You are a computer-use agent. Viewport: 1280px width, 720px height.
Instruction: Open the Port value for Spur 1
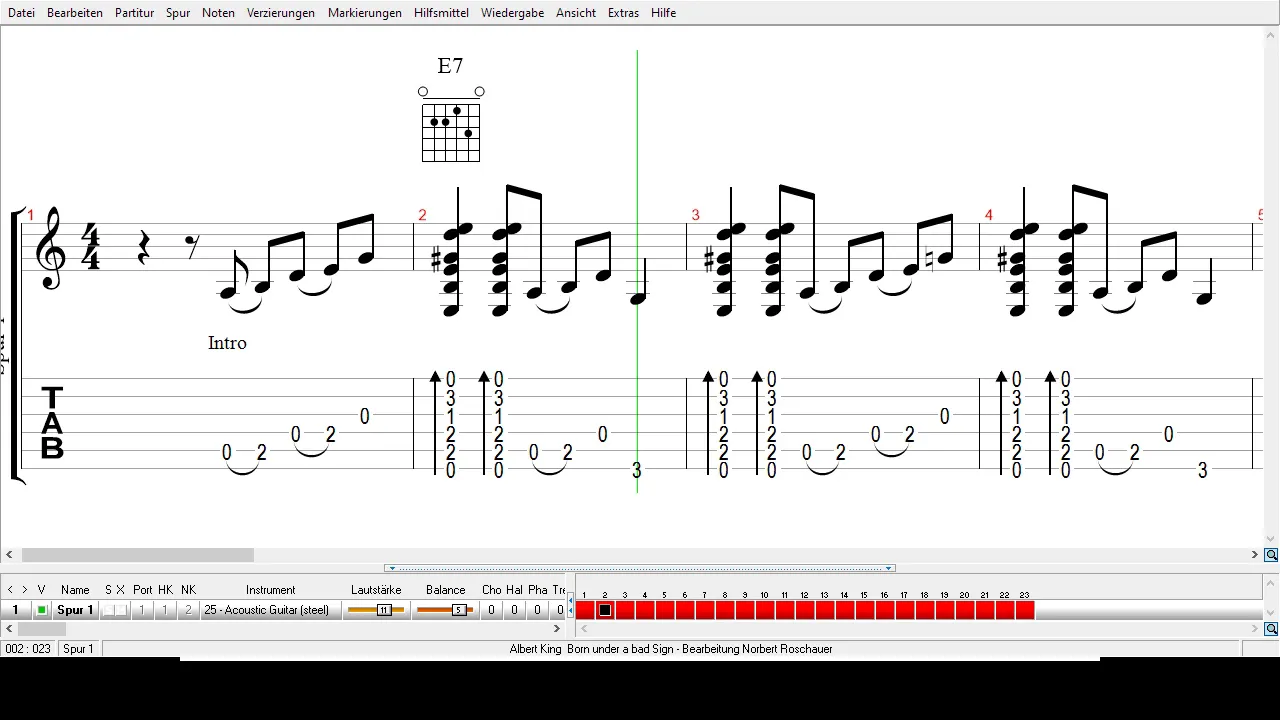pyautogui.click(x=142, y=610)
